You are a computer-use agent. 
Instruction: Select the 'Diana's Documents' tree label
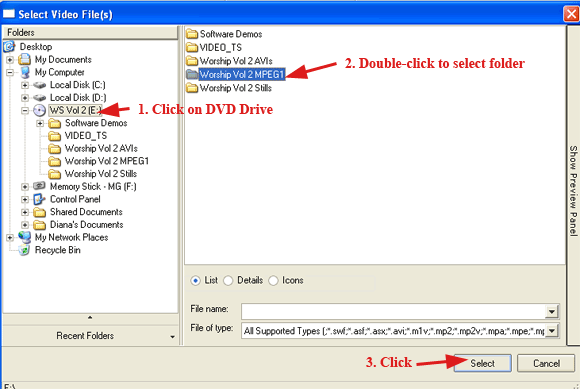[87, 224]
